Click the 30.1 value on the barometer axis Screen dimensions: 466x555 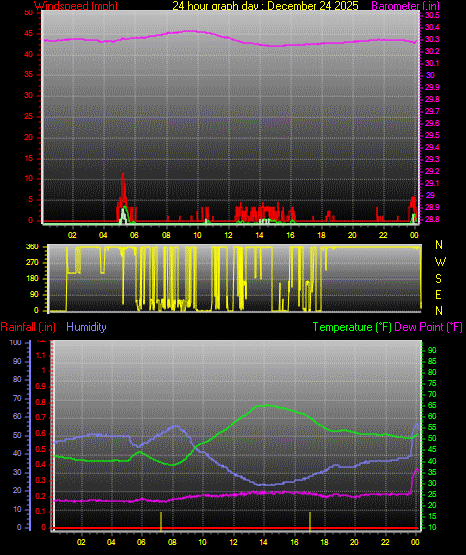(x=432, y=63)
